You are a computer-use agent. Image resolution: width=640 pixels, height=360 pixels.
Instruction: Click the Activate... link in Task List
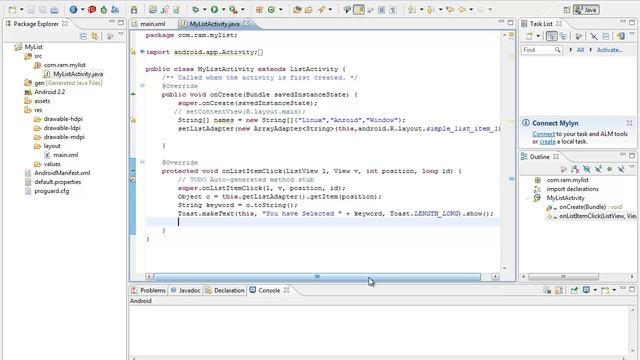609,50
